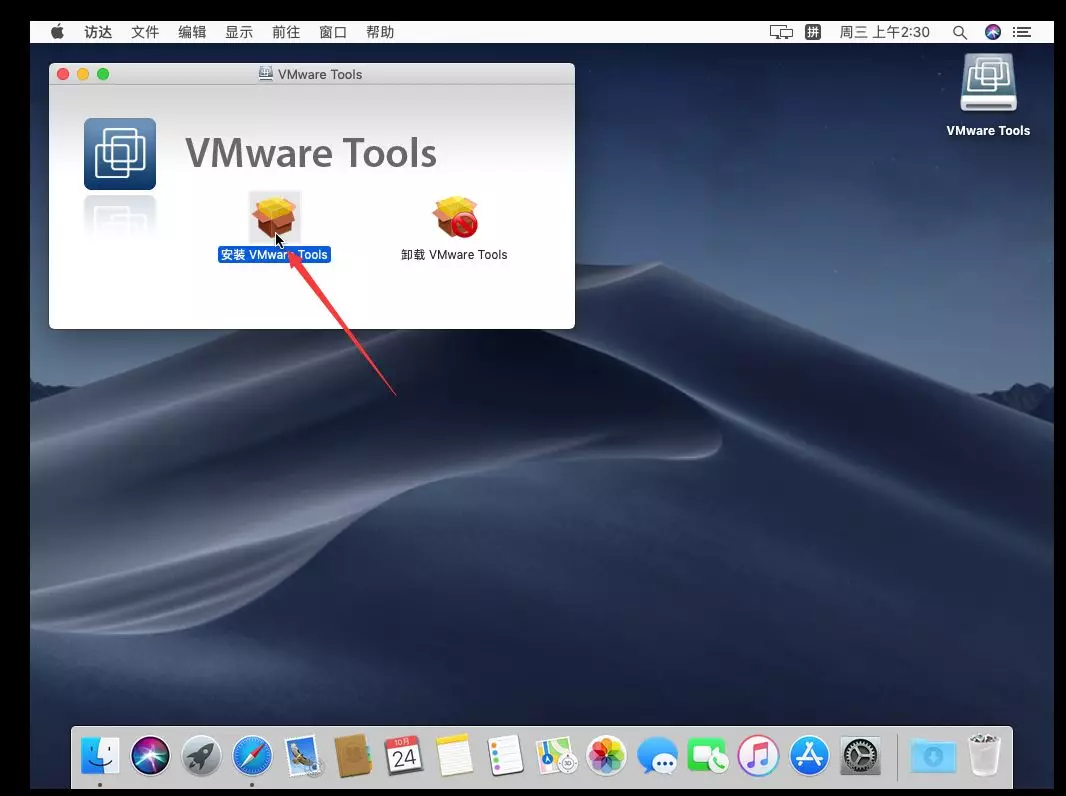Open Contacts book icon in Dock
This screenshot has width=1066, height=796.
pos(353,755)
